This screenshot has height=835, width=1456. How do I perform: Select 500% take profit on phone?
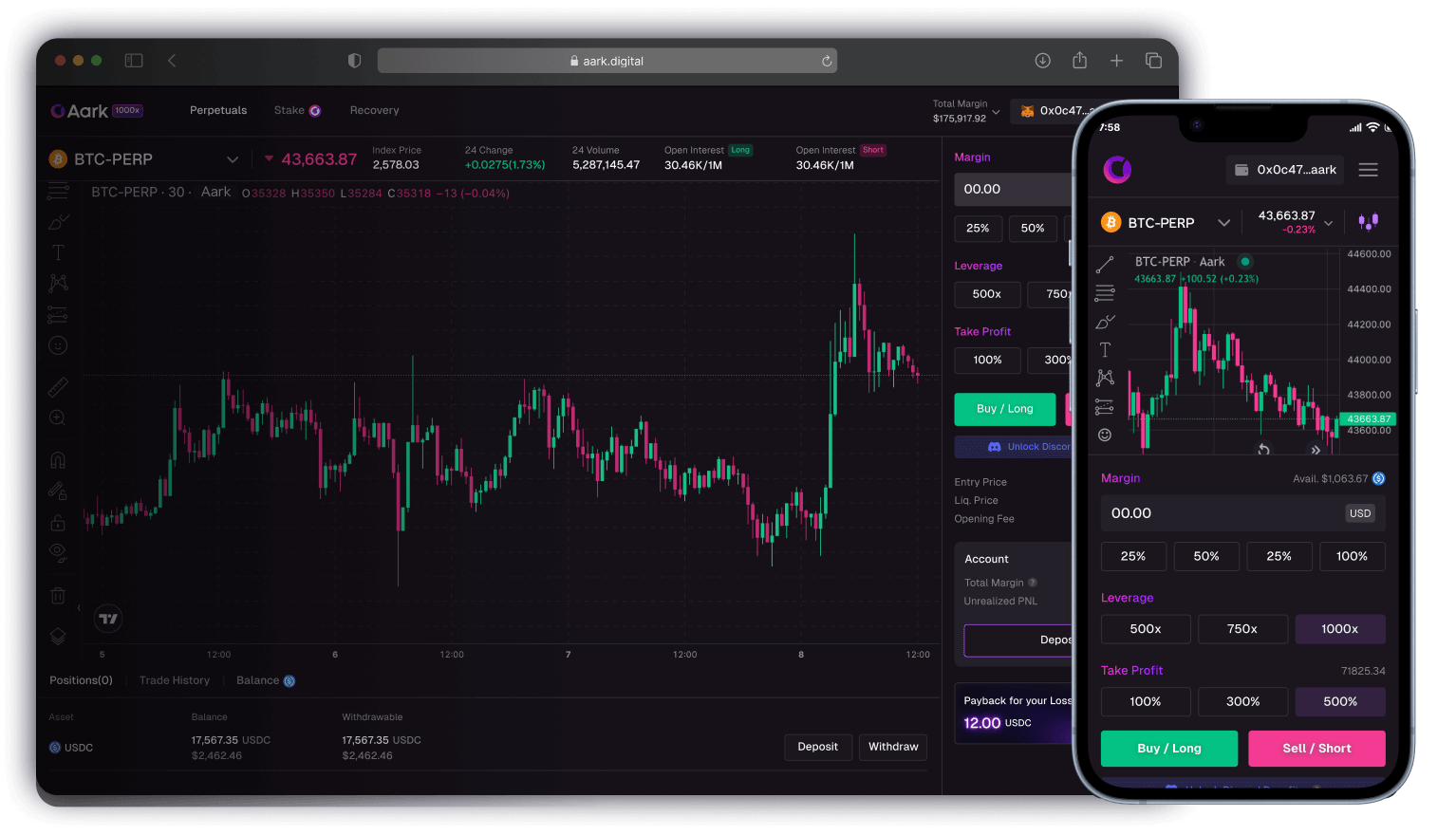click(1340, 702)
